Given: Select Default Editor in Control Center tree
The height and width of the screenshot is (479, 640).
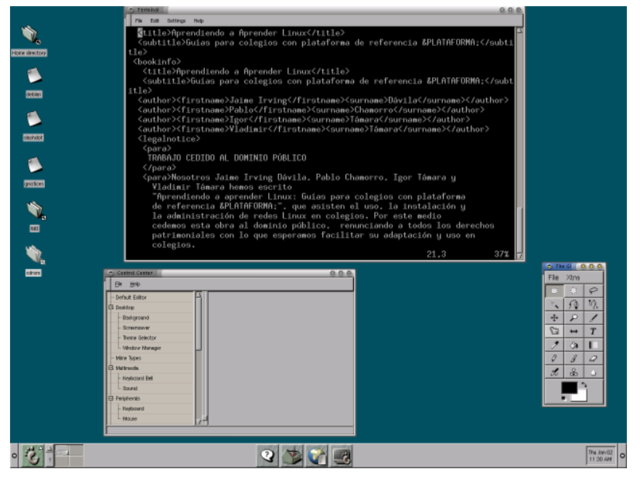Looking at the screenshot, I should pos(131,297).
